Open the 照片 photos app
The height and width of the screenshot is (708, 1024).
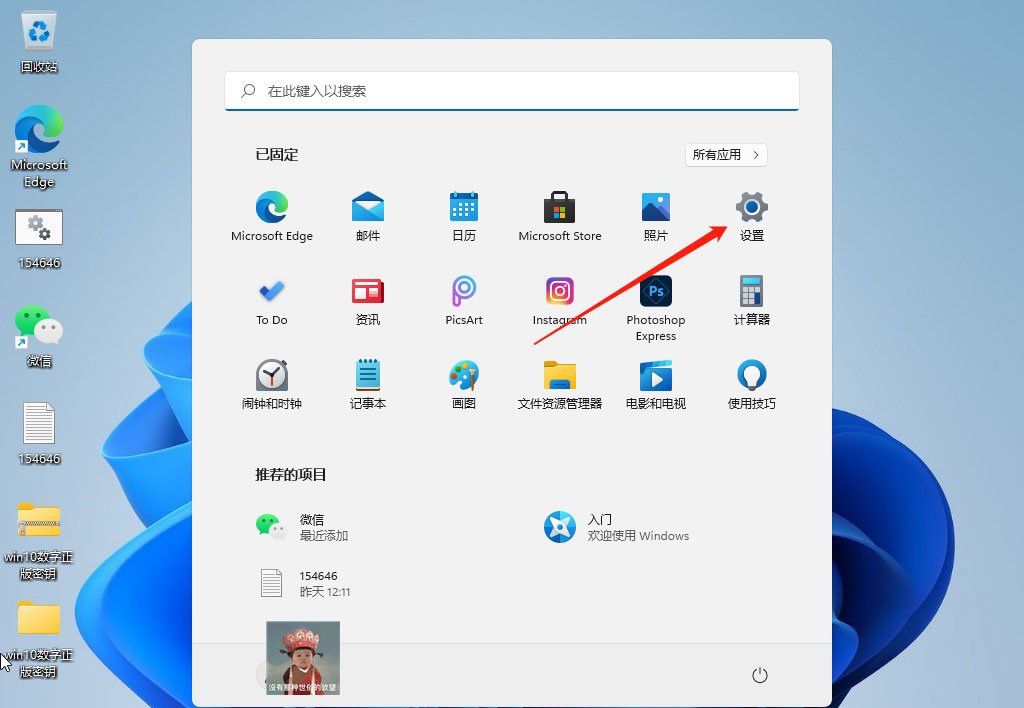[x=656, y=217]
